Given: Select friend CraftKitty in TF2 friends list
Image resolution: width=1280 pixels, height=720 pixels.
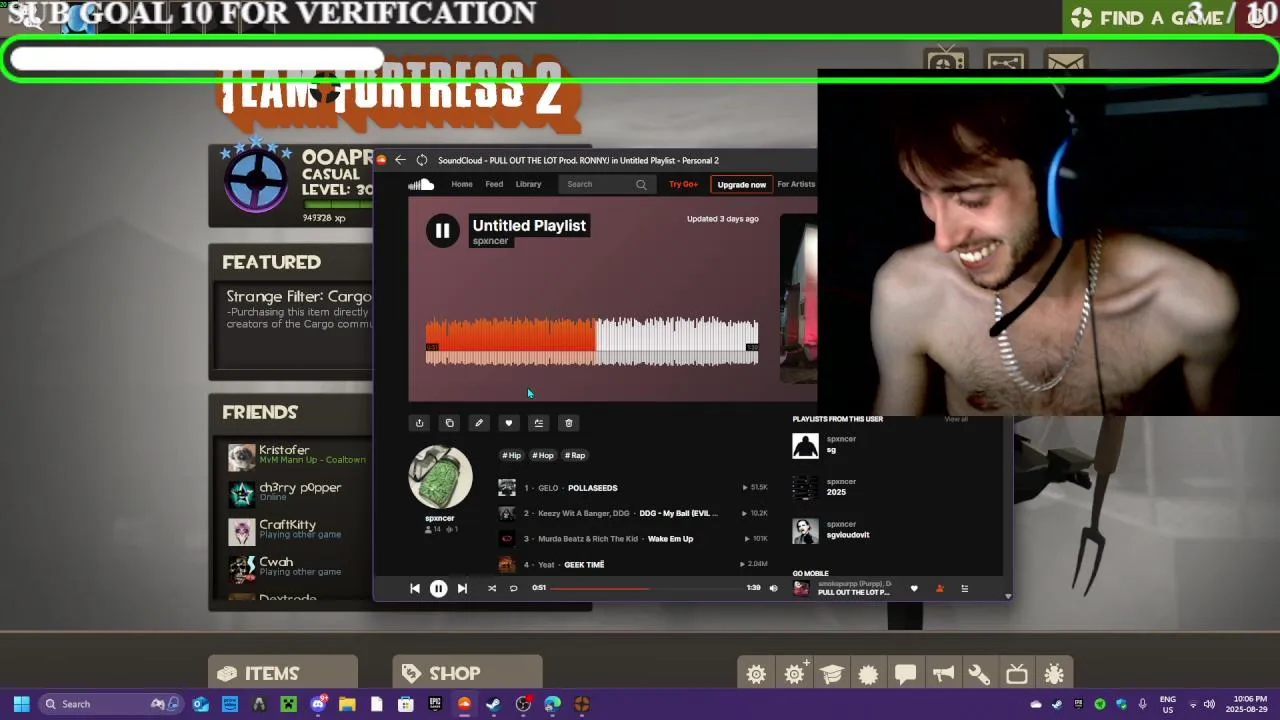Looking at the screenshot, I should [x=298, y=530].
